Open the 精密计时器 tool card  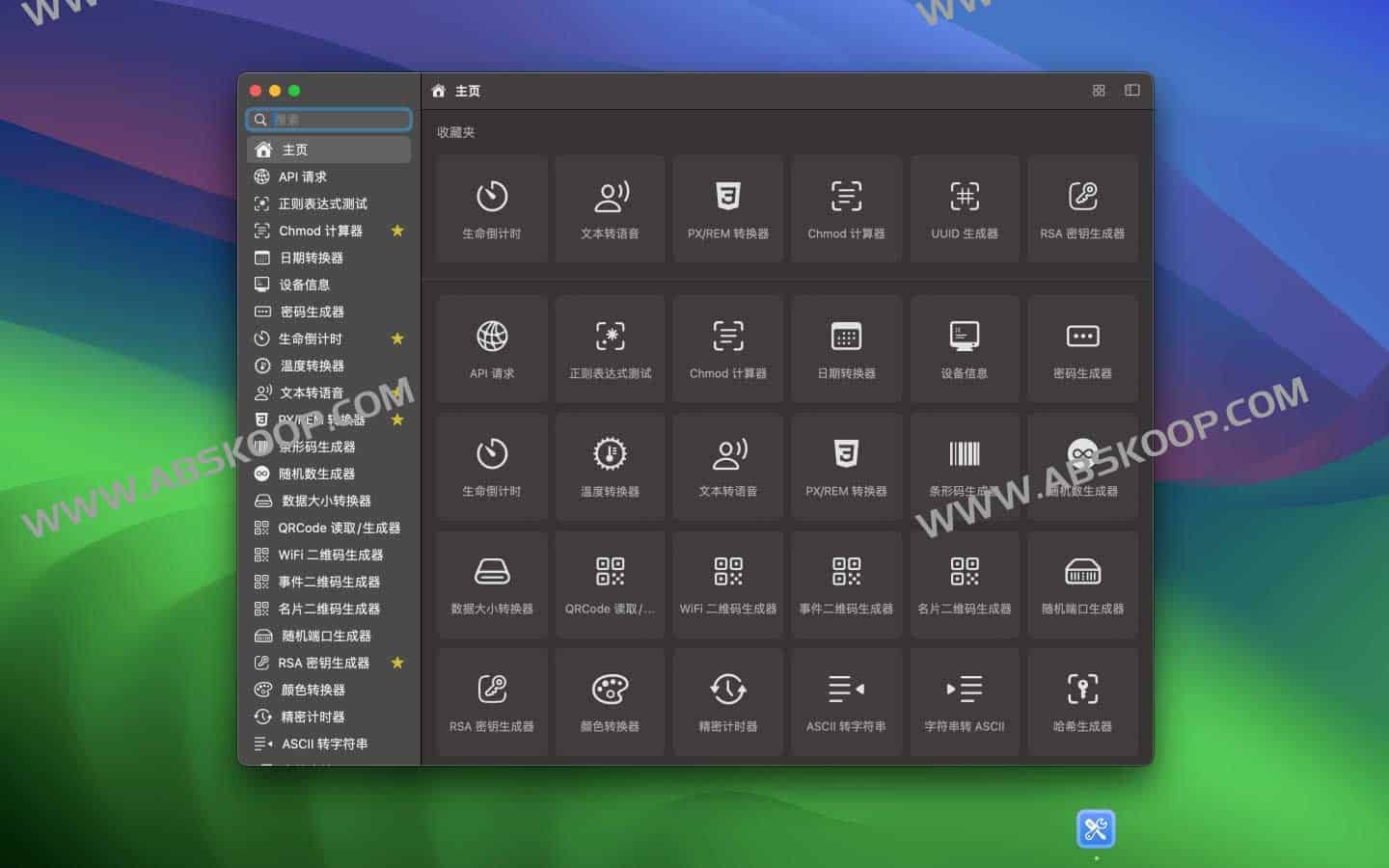click(x=728, y=701)
